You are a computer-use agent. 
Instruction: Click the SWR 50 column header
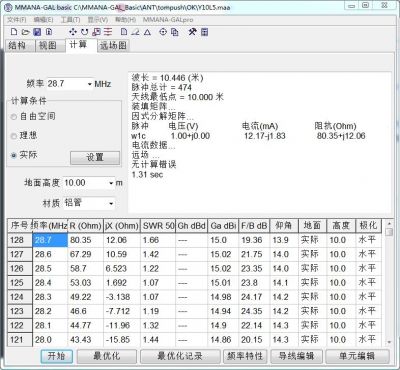point(158,226)
